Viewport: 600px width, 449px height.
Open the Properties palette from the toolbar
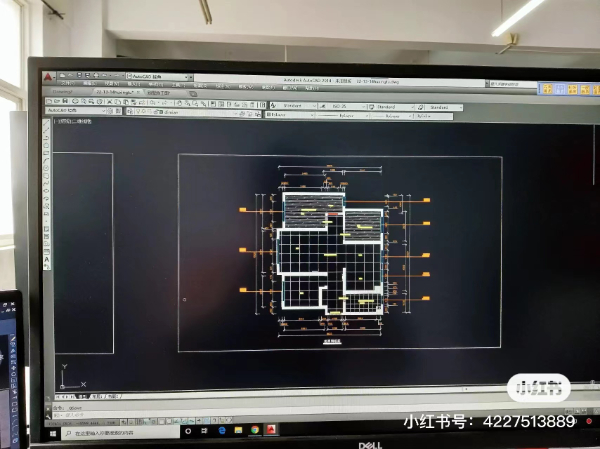click(x=213, y=103)
